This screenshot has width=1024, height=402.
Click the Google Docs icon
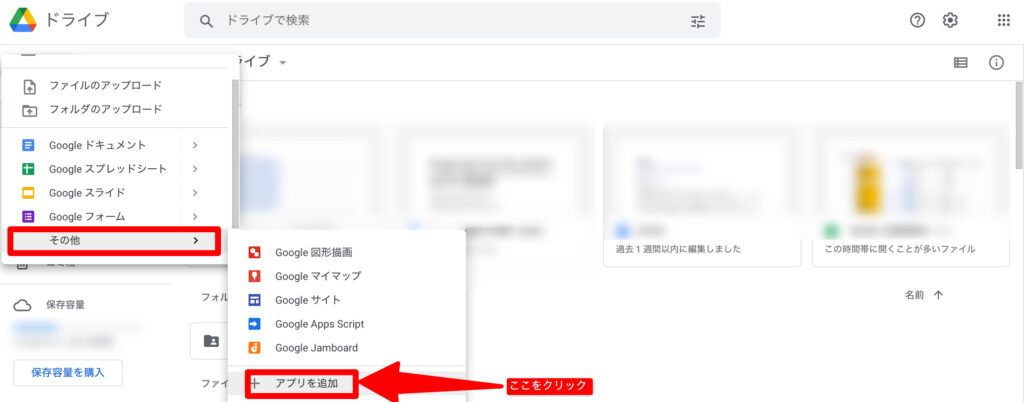[x=28, y=145]
